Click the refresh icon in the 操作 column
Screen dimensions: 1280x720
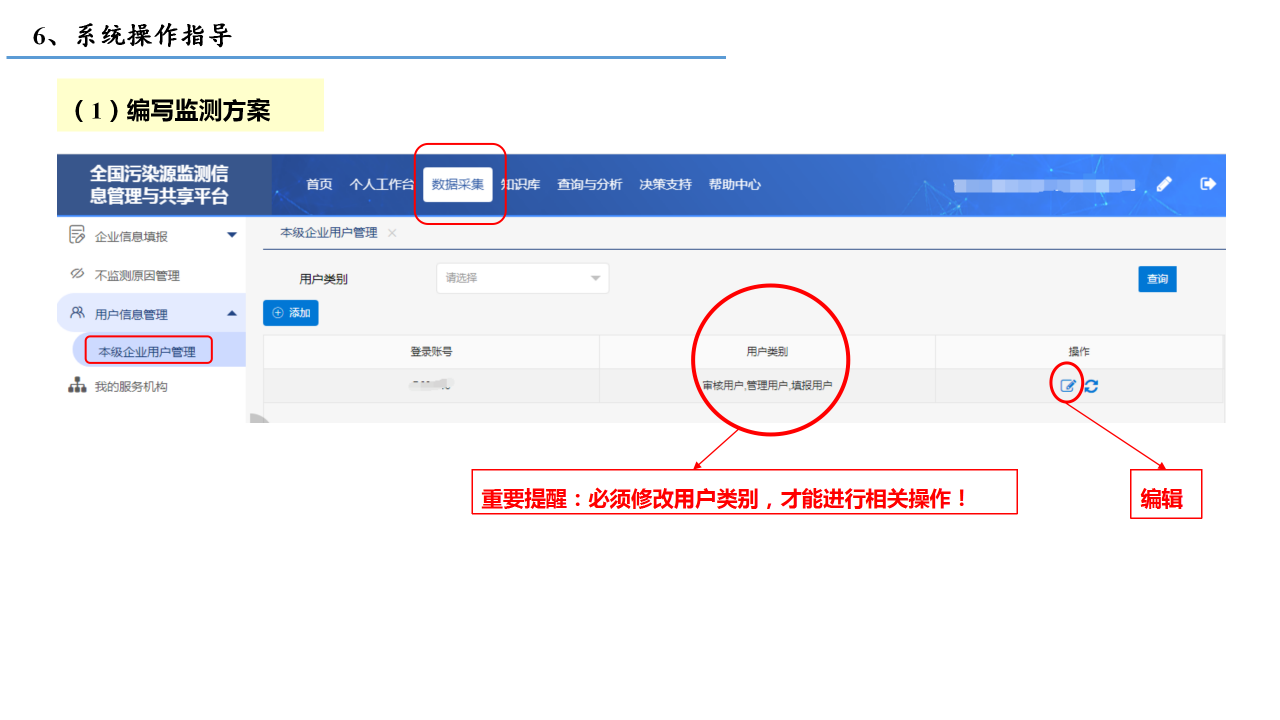(x=1091, y=386)
